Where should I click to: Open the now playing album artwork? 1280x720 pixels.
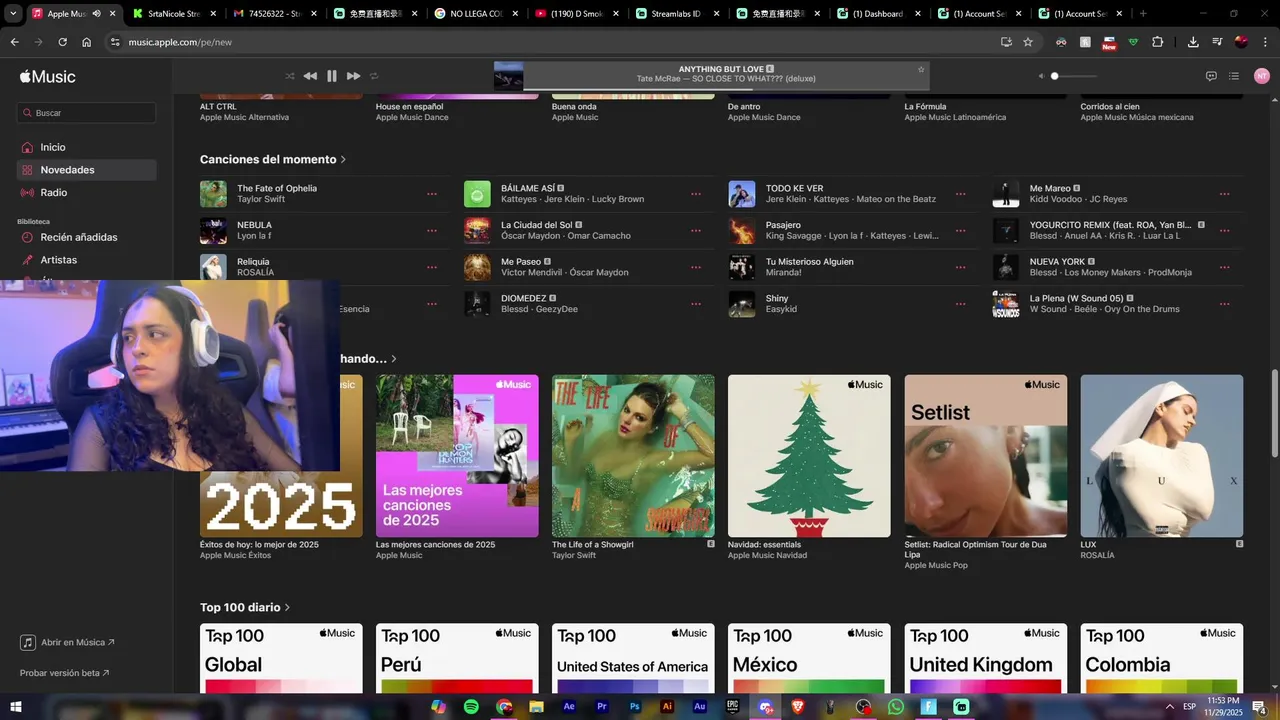pyautogui.click(x=508, y=76)
